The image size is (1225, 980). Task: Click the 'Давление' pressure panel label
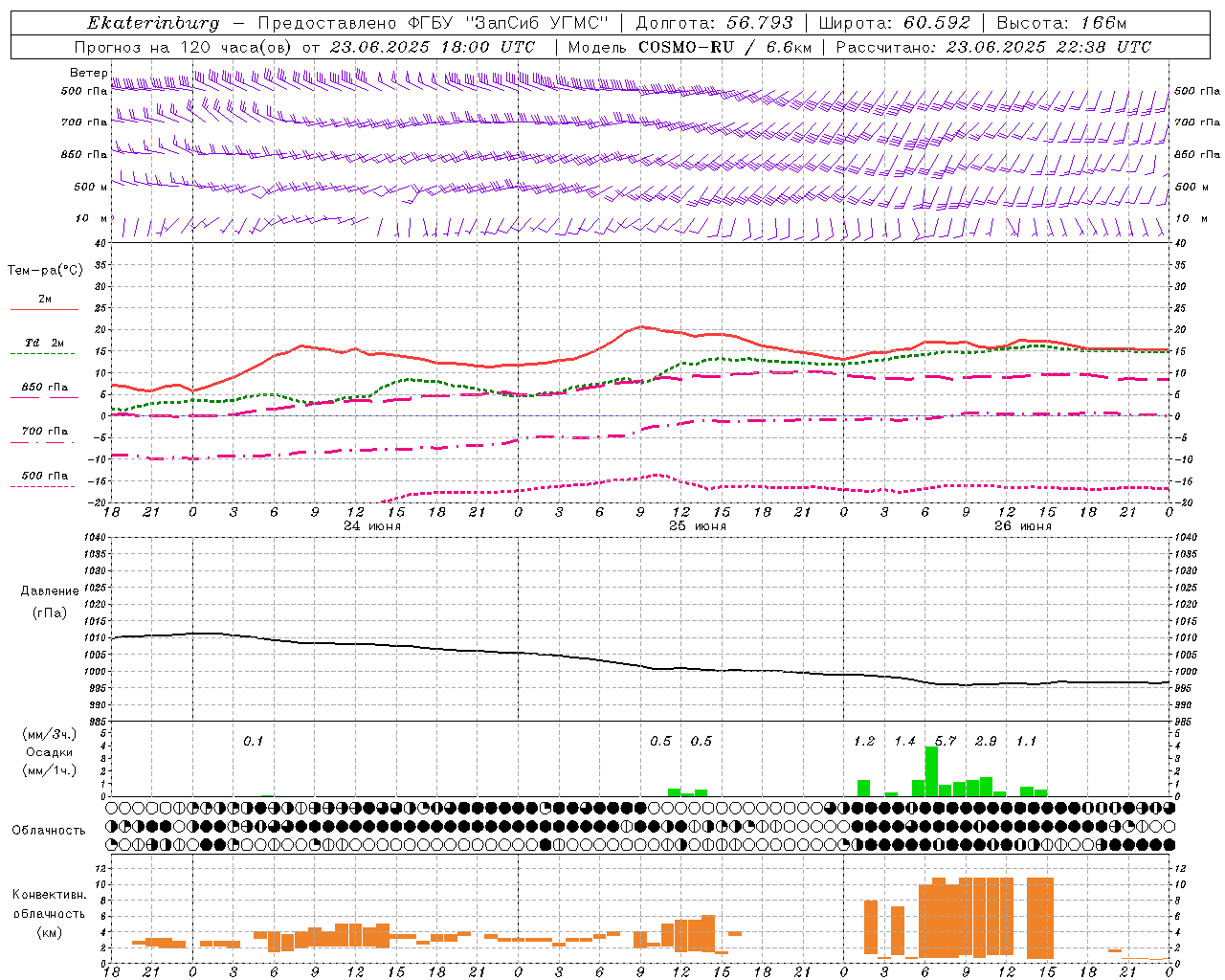pos(50,591)
